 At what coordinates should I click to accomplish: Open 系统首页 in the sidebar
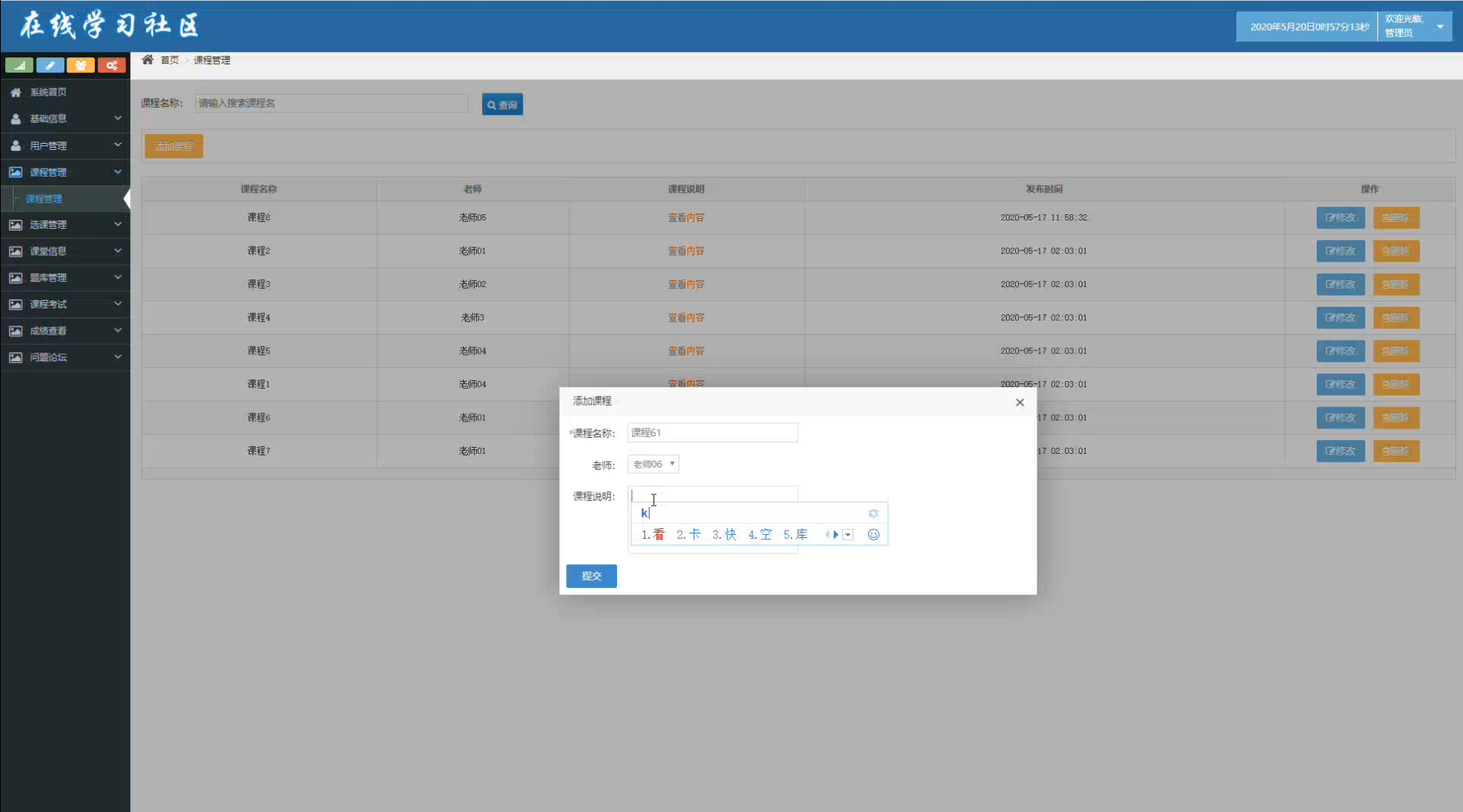click(x=65, y=92)
